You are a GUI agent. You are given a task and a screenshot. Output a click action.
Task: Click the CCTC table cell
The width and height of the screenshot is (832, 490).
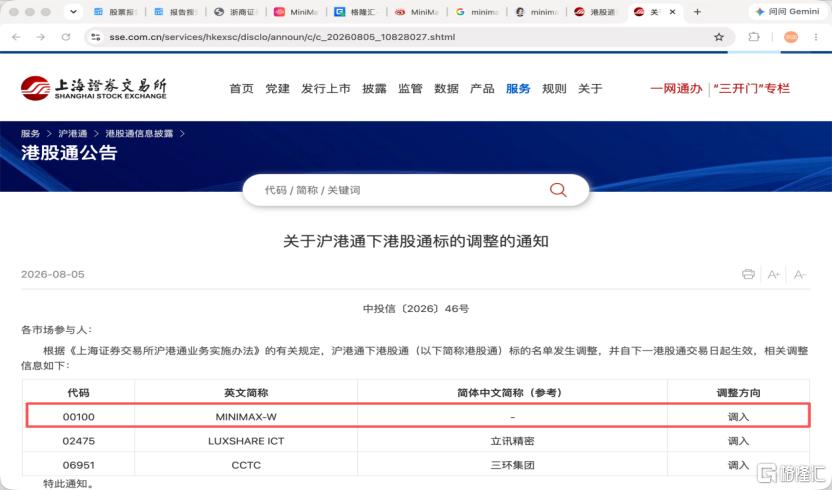coord(246,465)
